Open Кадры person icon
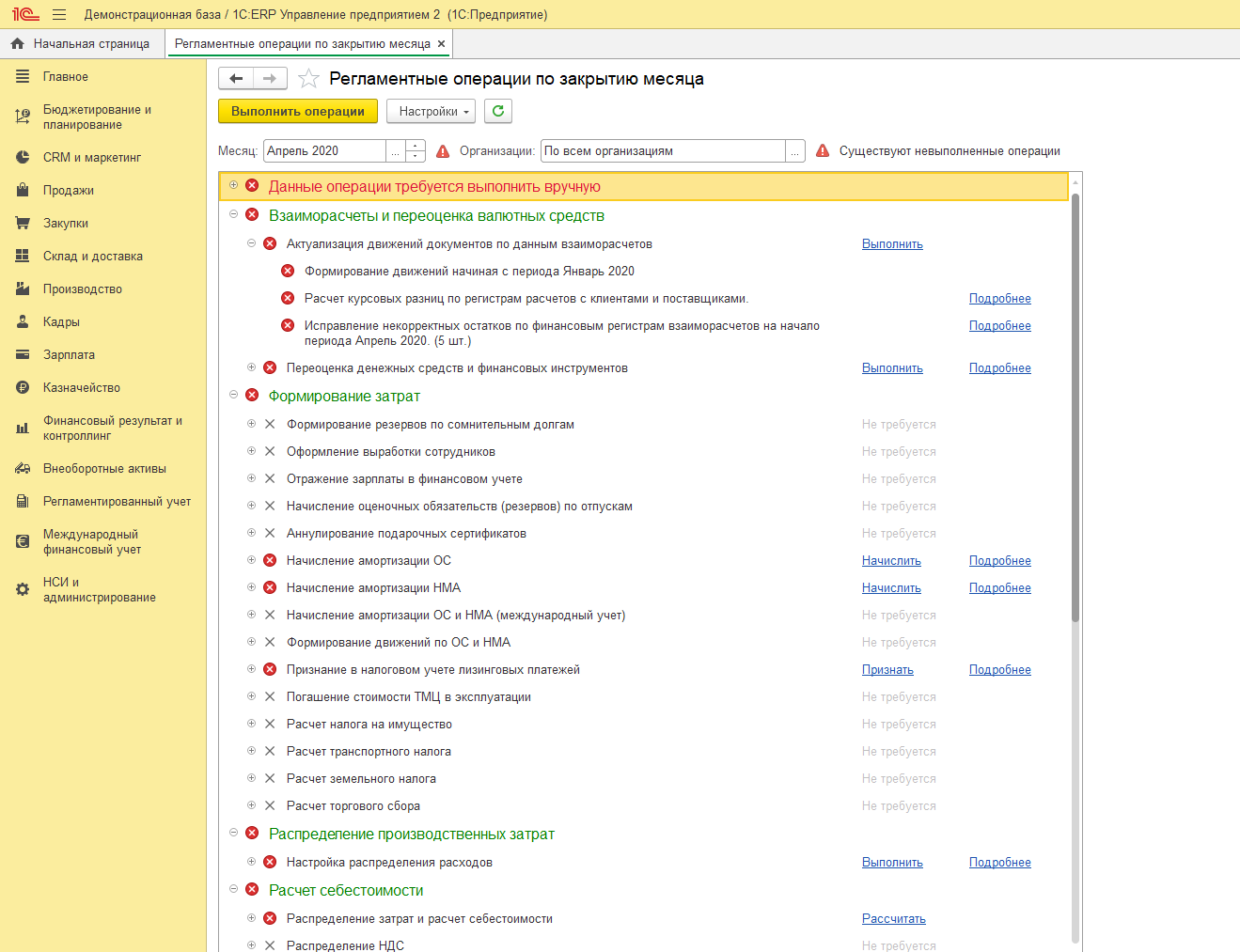Viewport: 1240px width, 952px height. [x=23, y=321]
